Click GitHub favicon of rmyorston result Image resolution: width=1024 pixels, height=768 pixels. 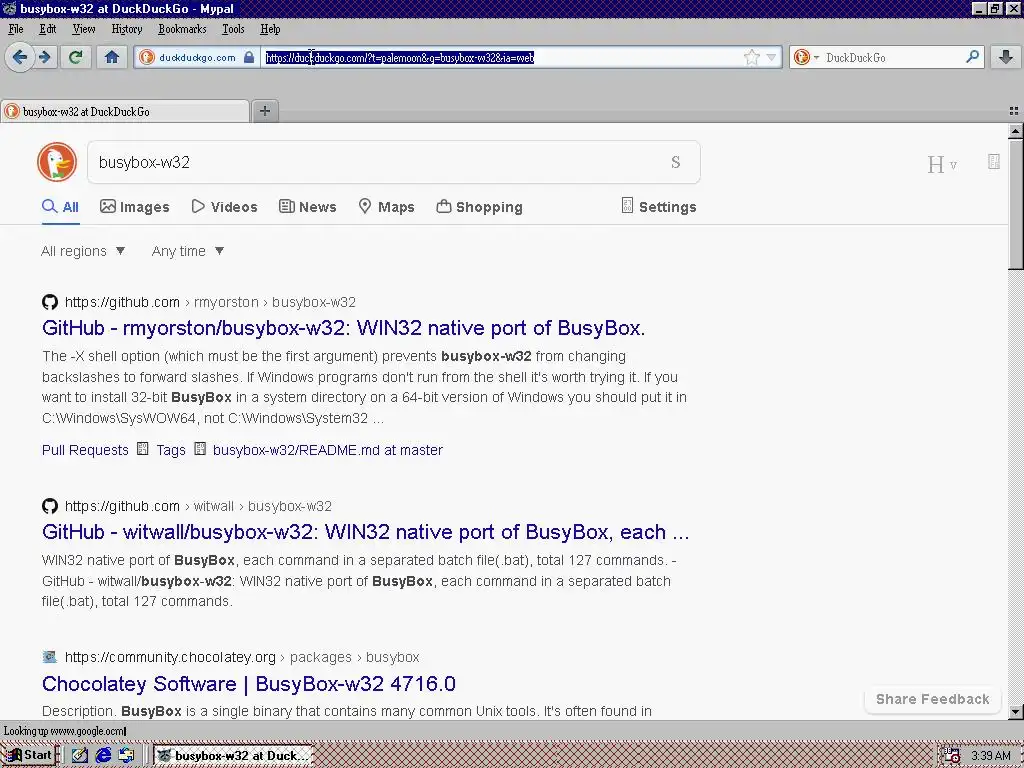click(x=50, y=302)
